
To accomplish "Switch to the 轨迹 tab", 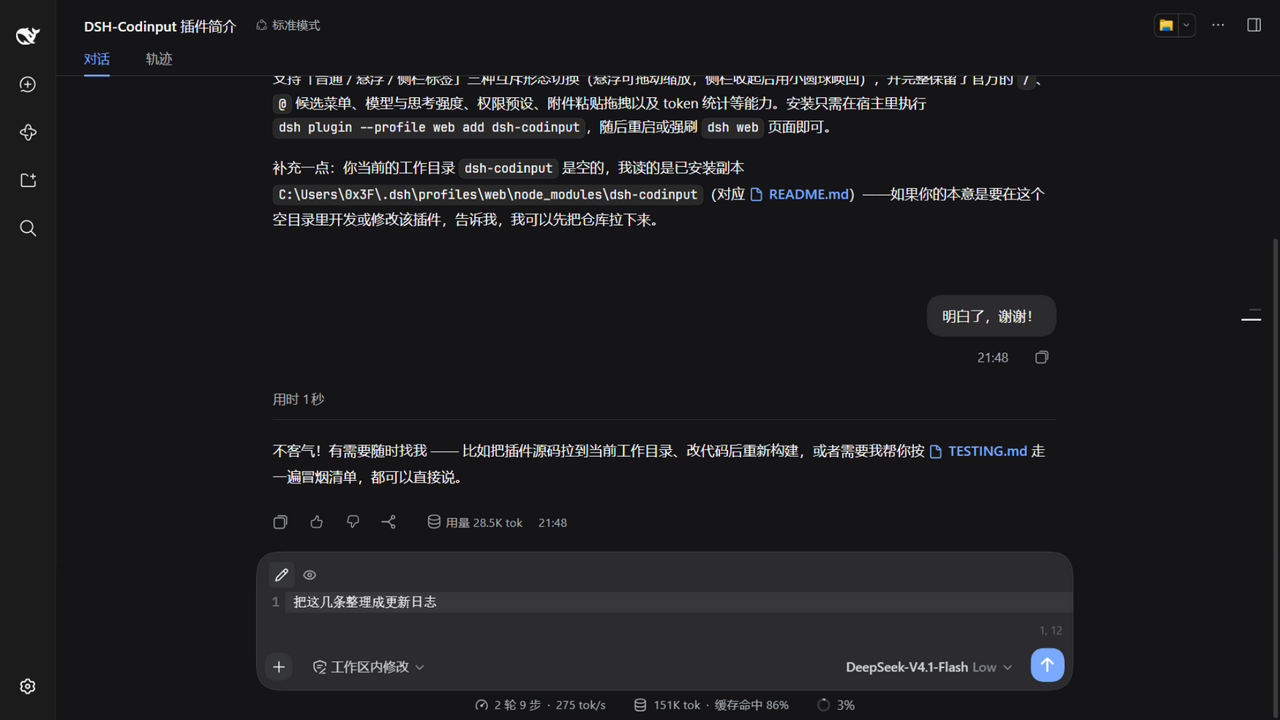I will point(159,59).
